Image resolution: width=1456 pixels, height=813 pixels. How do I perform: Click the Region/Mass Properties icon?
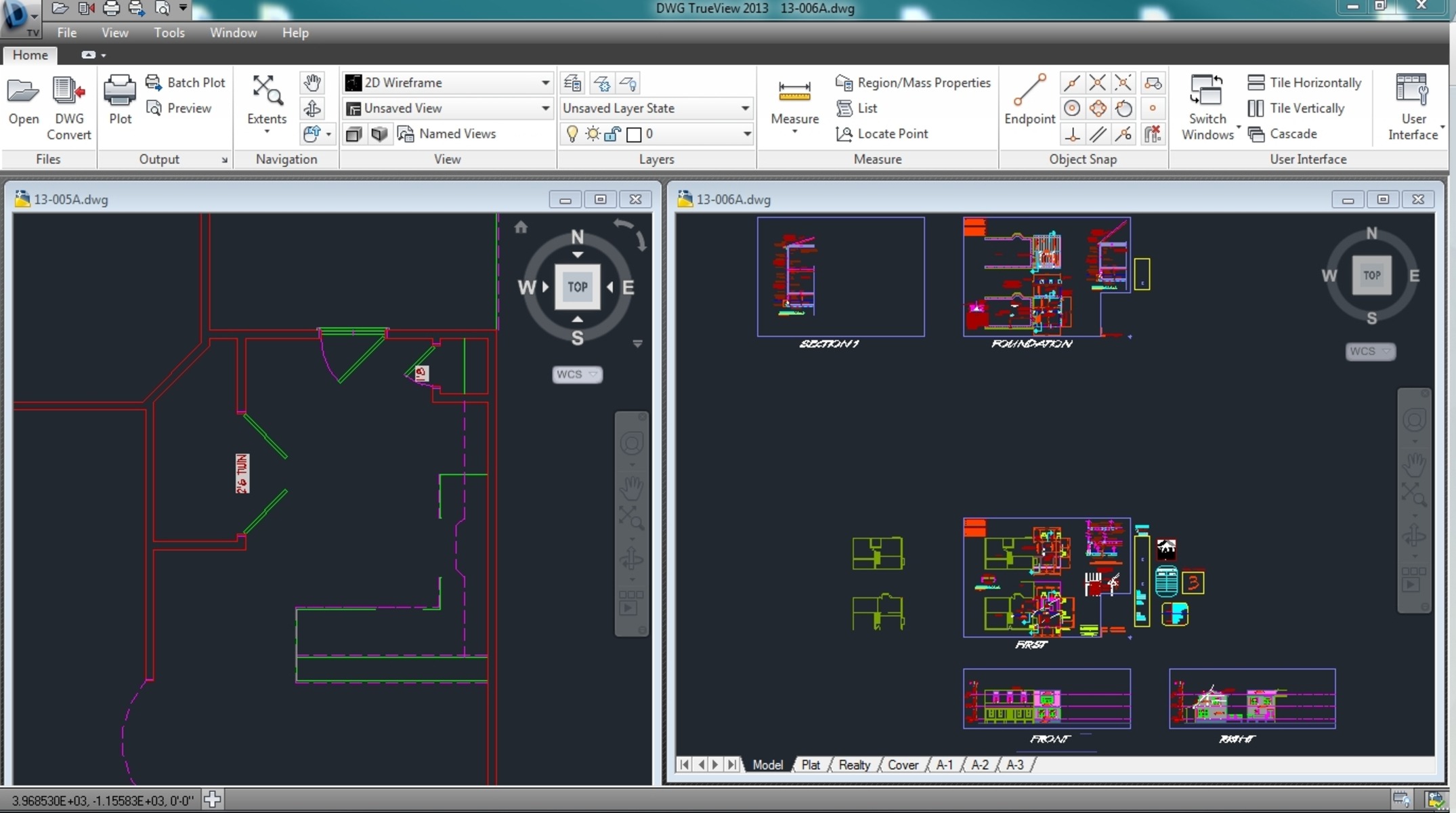pyautogui.click(x=844, y=81)
